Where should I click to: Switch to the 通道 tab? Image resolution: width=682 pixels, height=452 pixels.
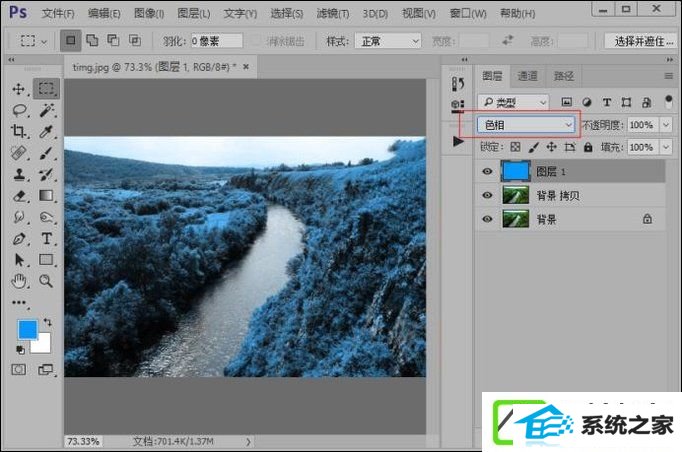[x=527, y=77]
